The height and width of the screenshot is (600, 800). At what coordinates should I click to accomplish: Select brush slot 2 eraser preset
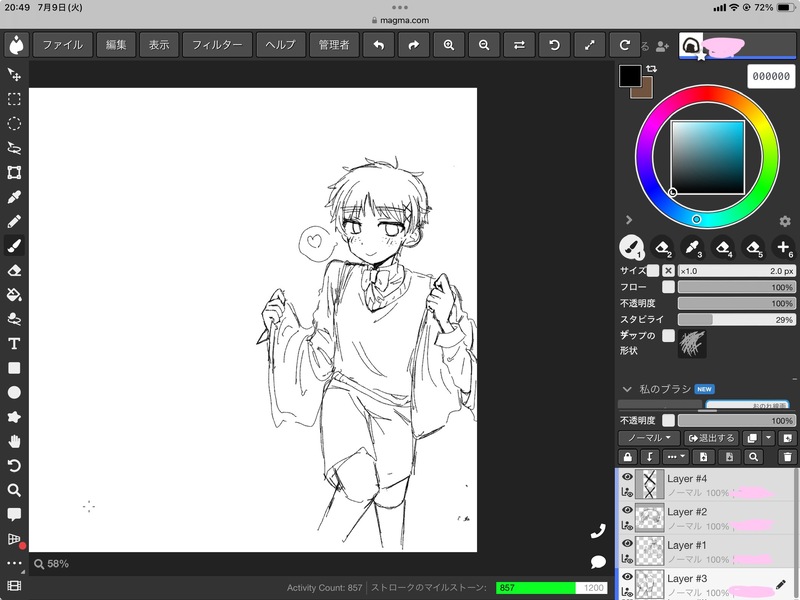coord(662,247)
